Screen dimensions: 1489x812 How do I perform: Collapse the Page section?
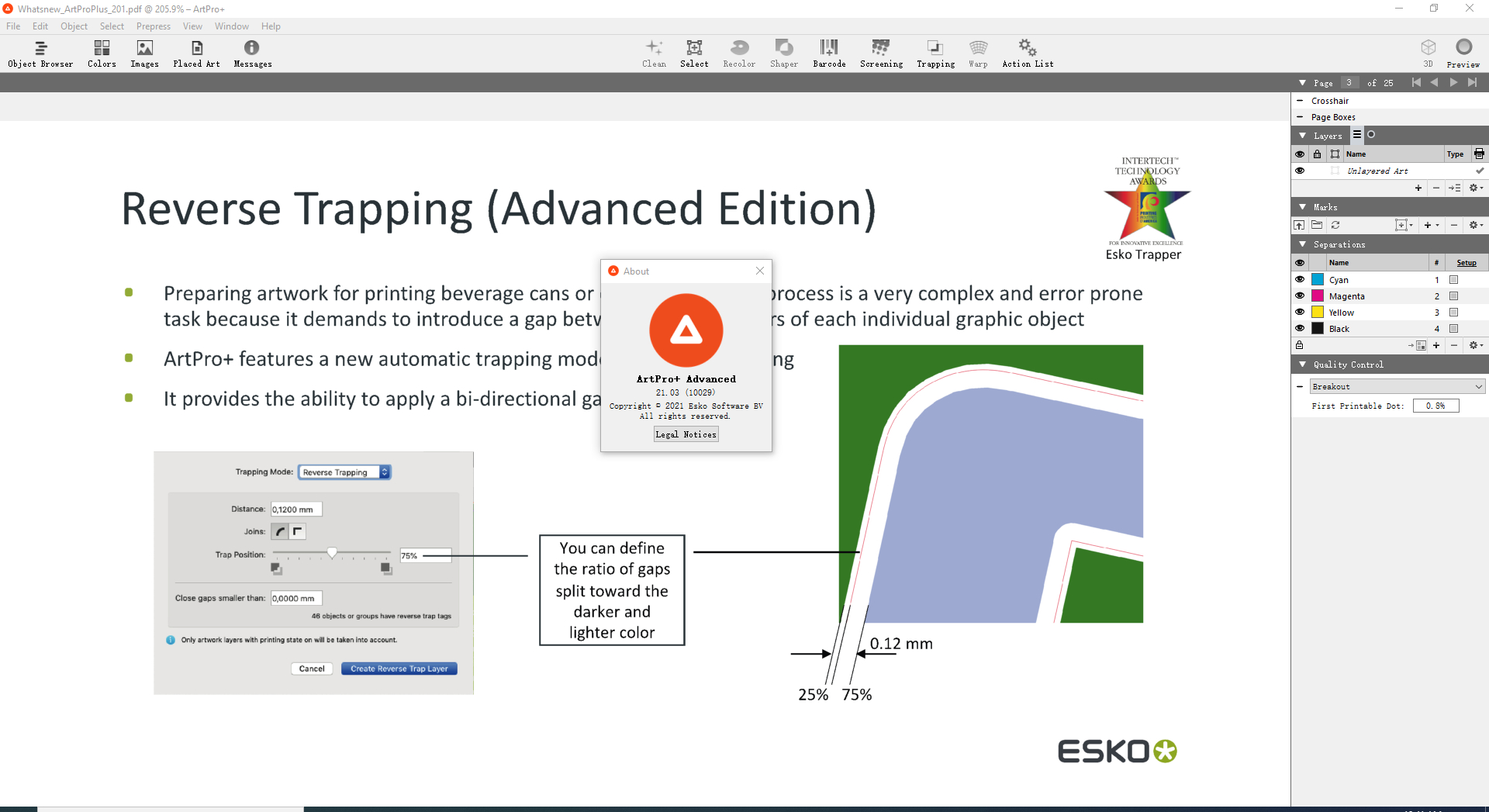point(1302,83)
